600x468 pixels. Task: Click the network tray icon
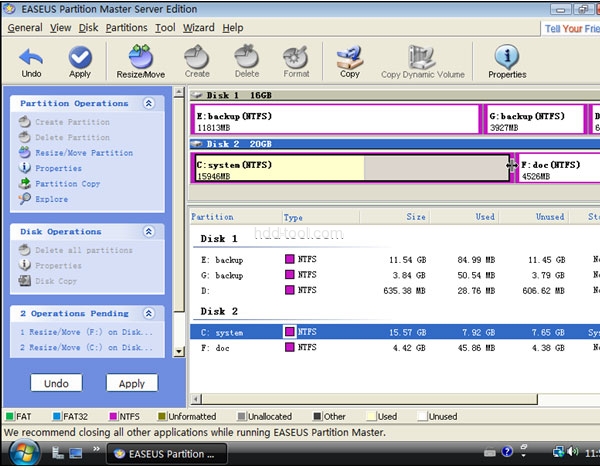click(x=558, y=452)
